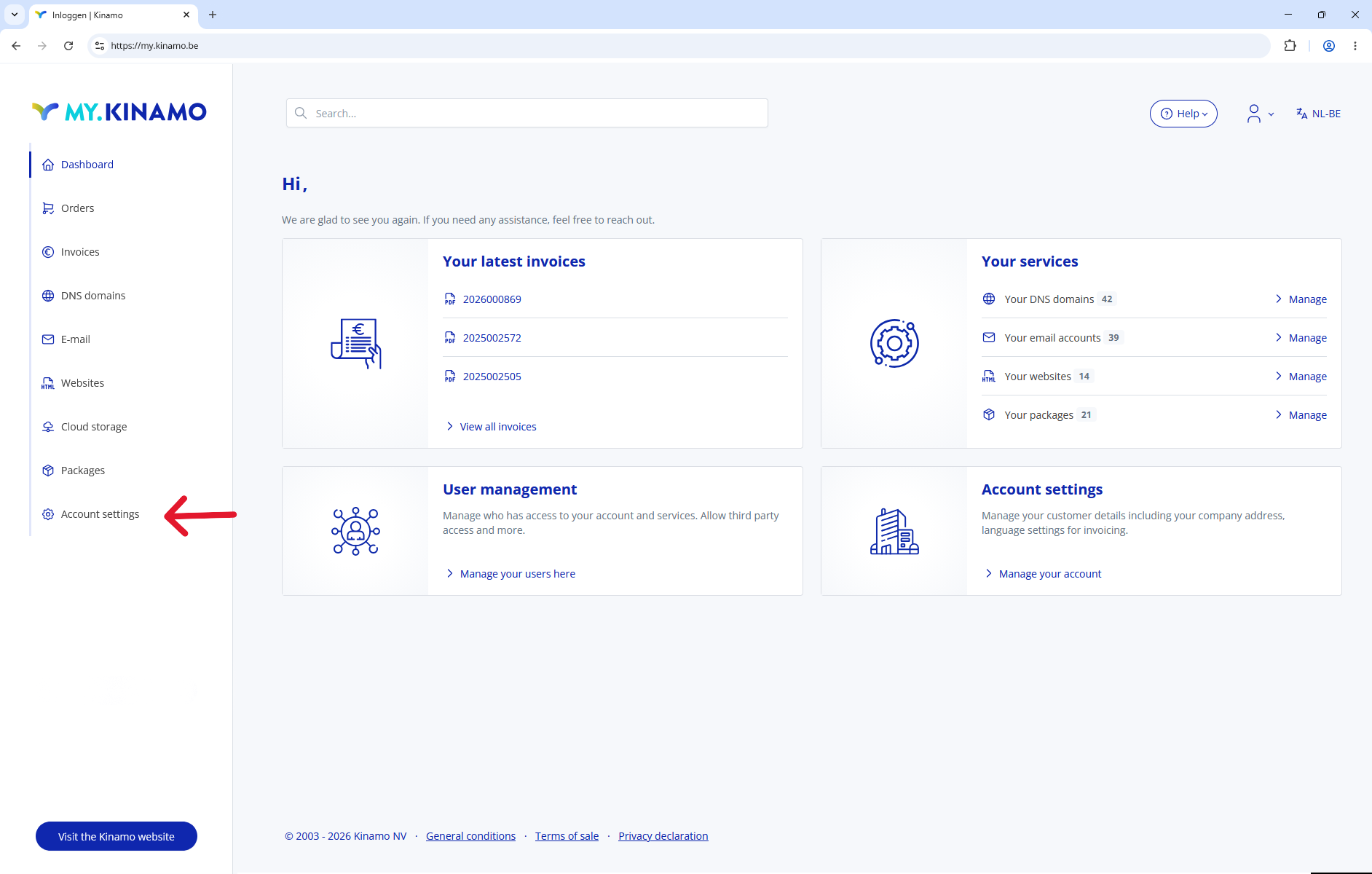The width and height of the screenshot is (1372, 874).
Task: Click box icon beside Your packages
Action: [989, 414]
